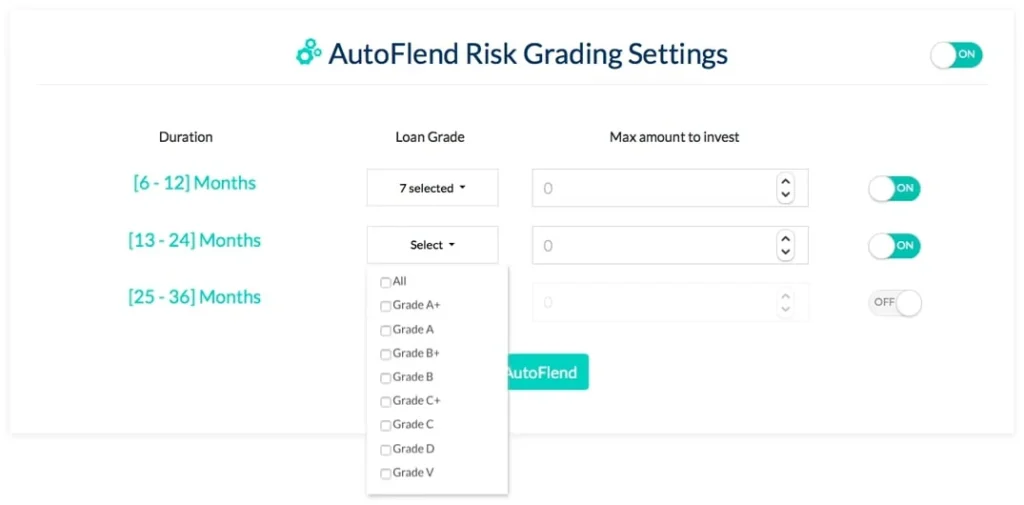Tick the Grade D checkbox

[385, 449]
